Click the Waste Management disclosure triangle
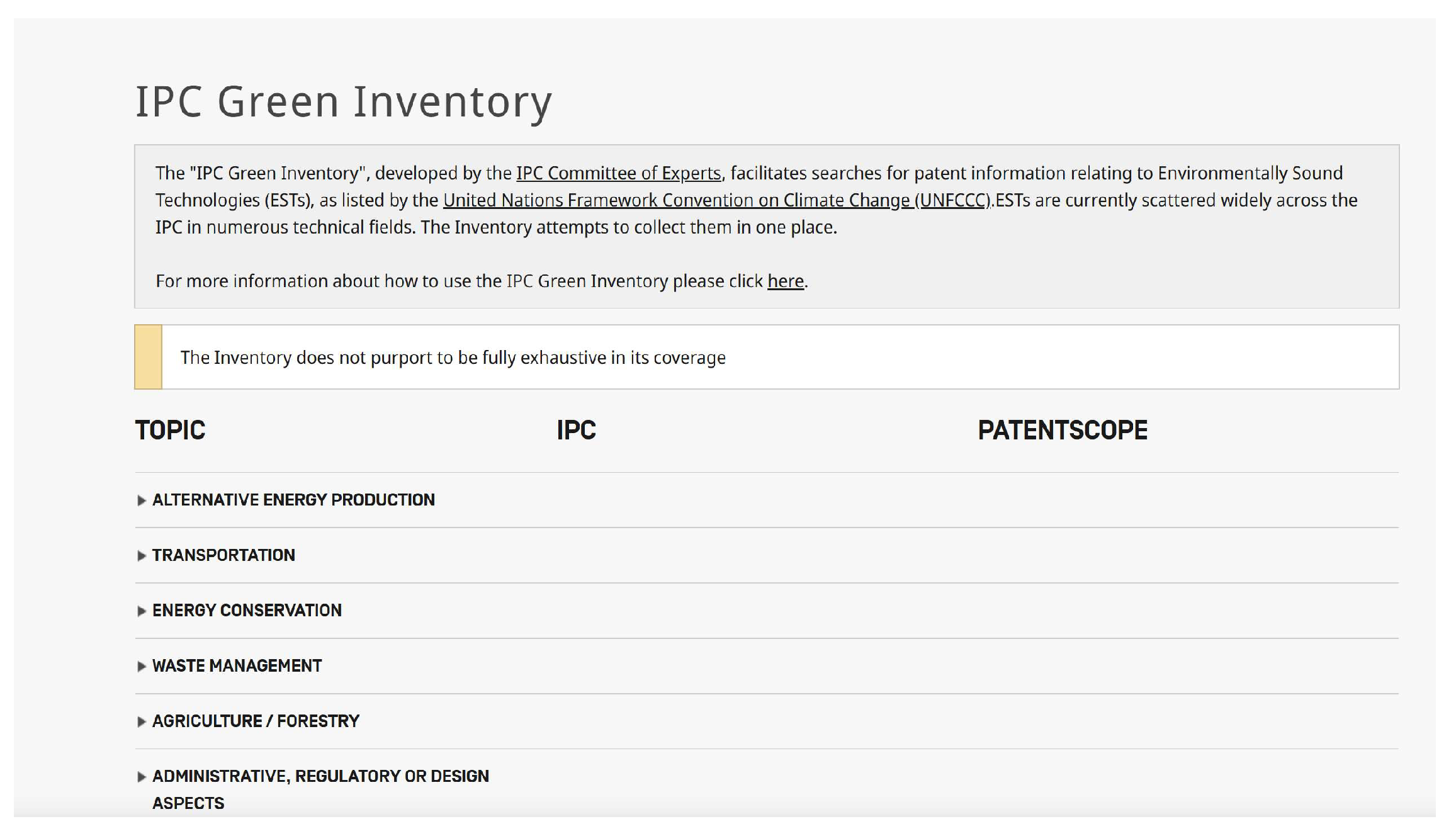1456x836 pixels. pyautogui.click(x=142, y=667)
